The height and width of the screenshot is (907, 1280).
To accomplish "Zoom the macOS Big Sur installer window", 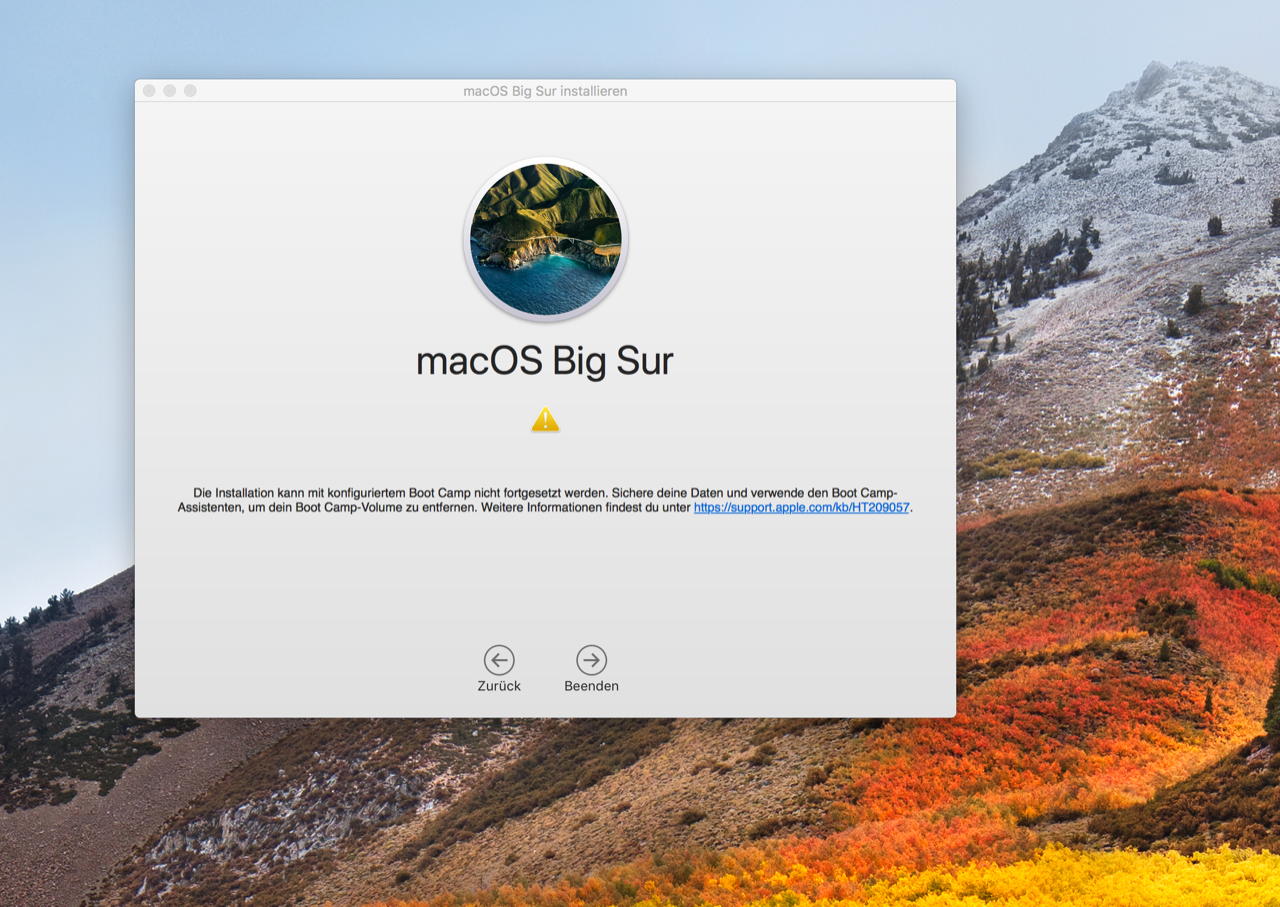I will pos(190,91).
